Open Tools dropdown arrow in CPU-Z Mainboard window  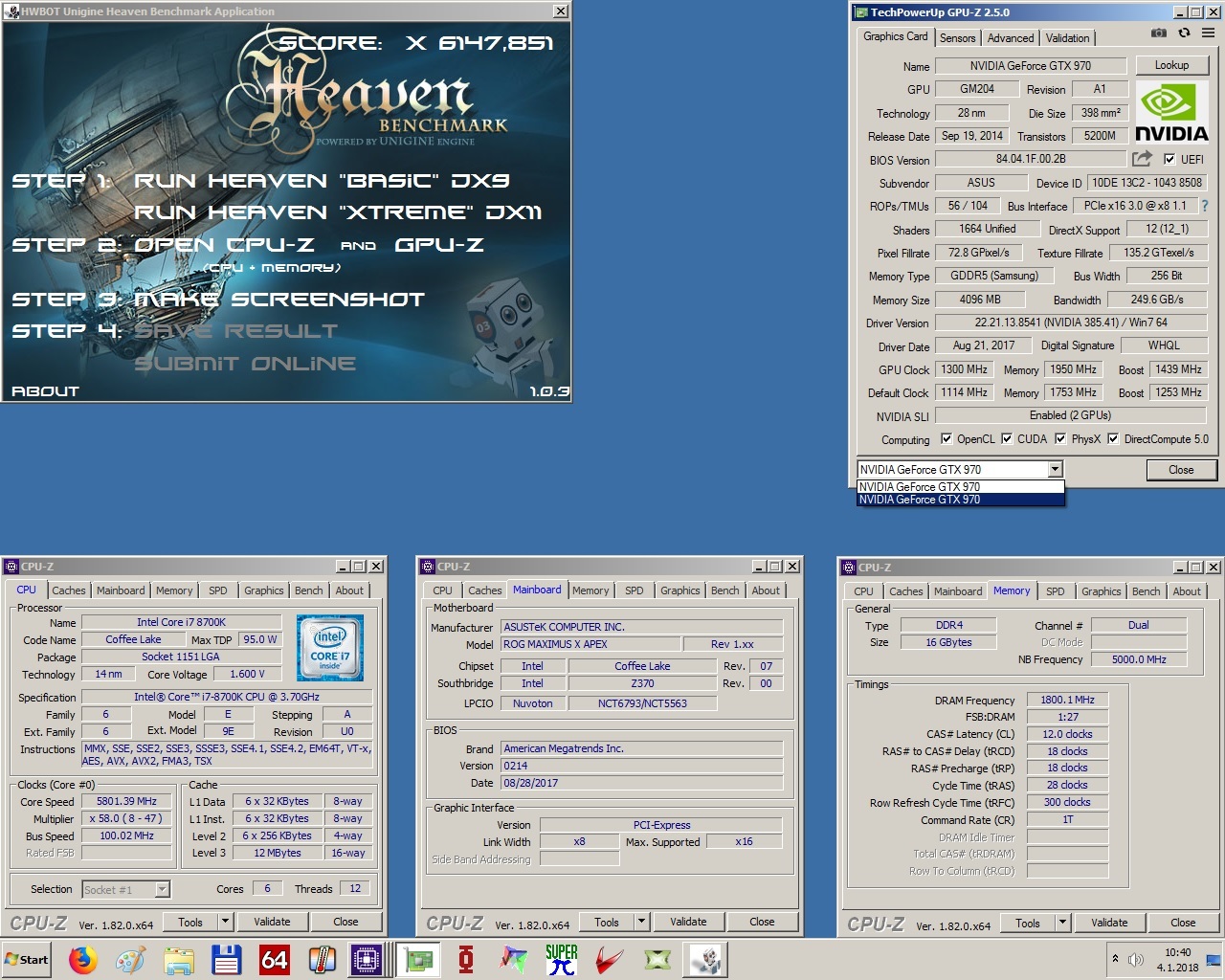click(642, 922)
